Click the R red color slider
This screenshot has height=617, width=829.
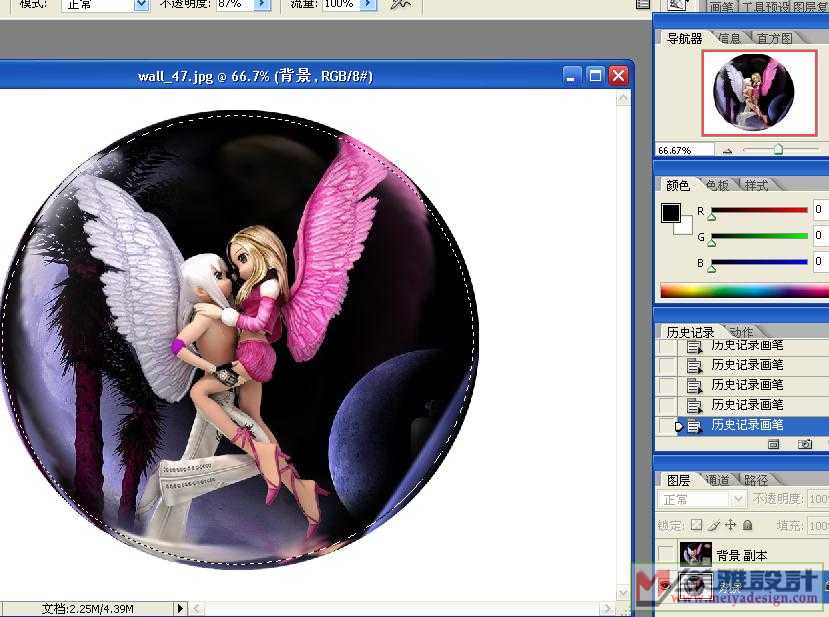[x=759, y=210]
